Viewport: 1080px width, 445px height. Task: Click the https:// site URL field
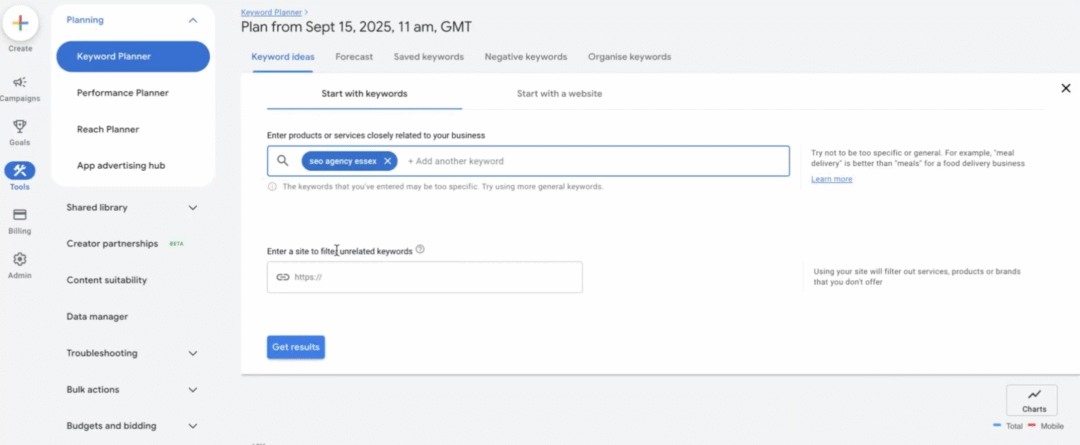pyautogui.click(x=424, y=277)
